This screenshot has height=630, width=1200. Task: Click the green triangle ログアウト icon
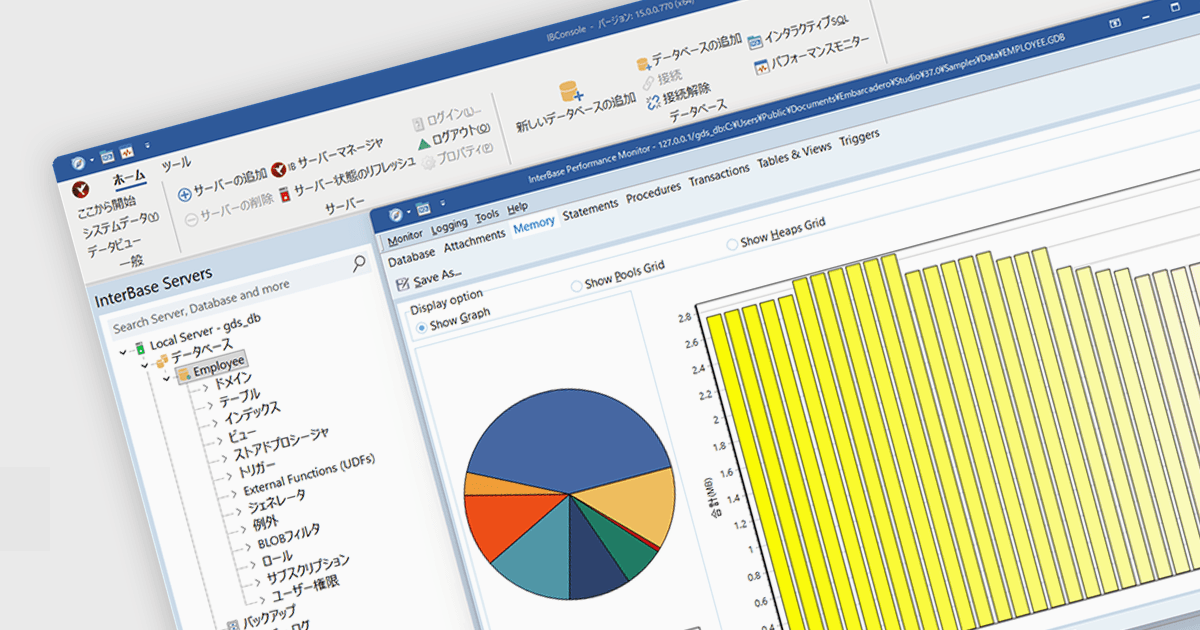coord(424,144)
